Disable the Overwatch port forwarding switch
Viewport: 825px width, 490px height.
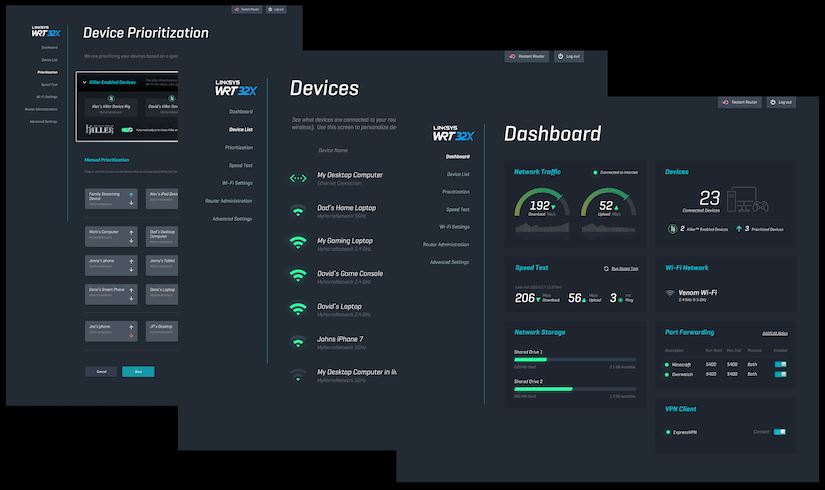point(780,376)
